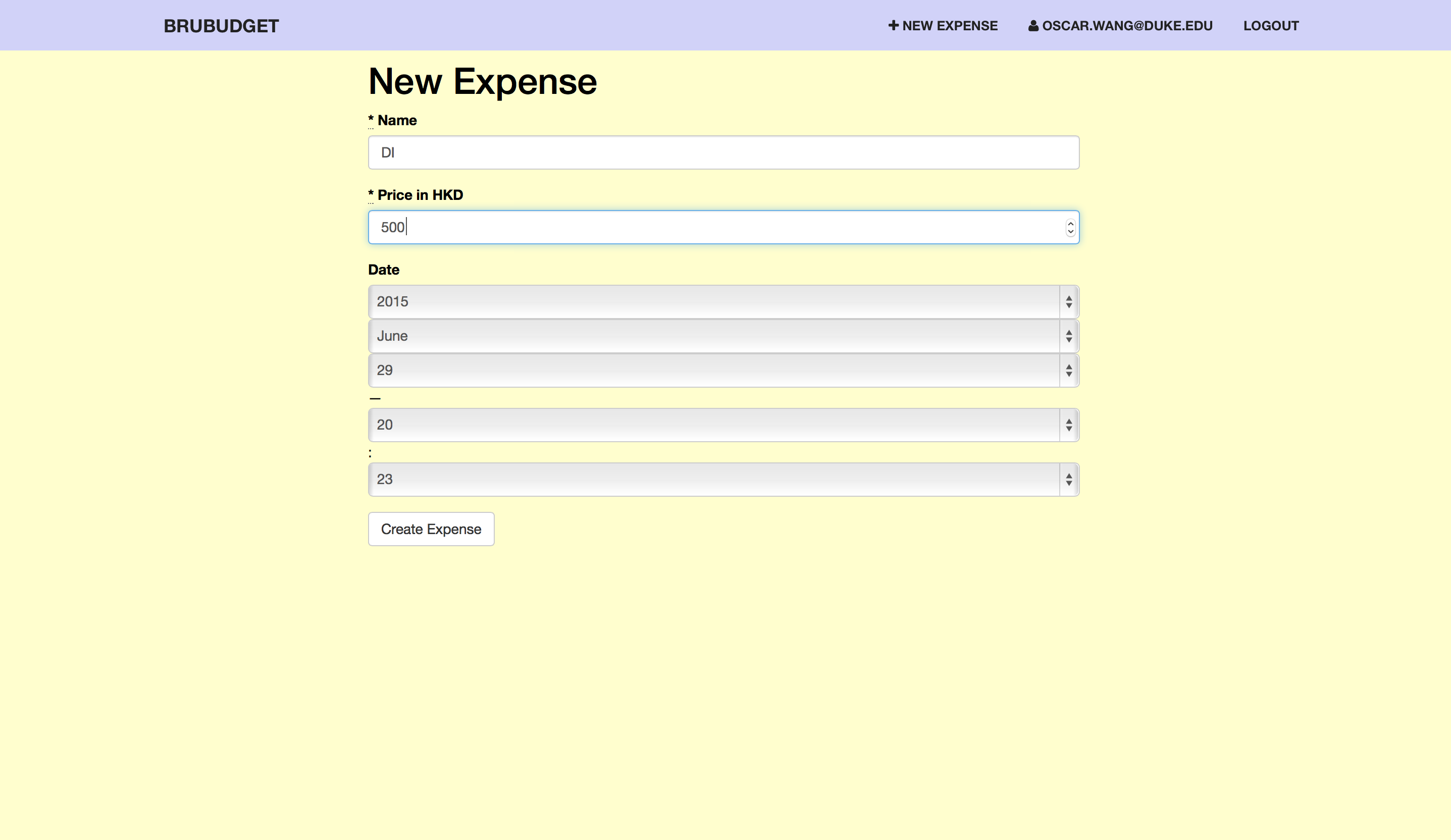The image size is (1451, 840).
Task: Focus the Name text field containing DI
Action: tap(723, 152)
